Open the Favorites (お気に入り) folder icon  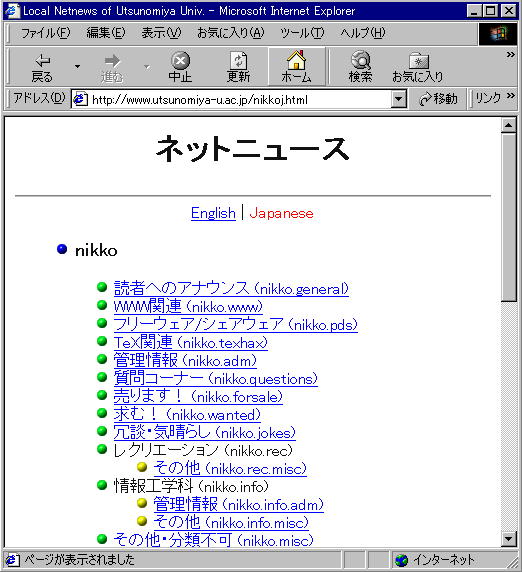tap(418, 61)
